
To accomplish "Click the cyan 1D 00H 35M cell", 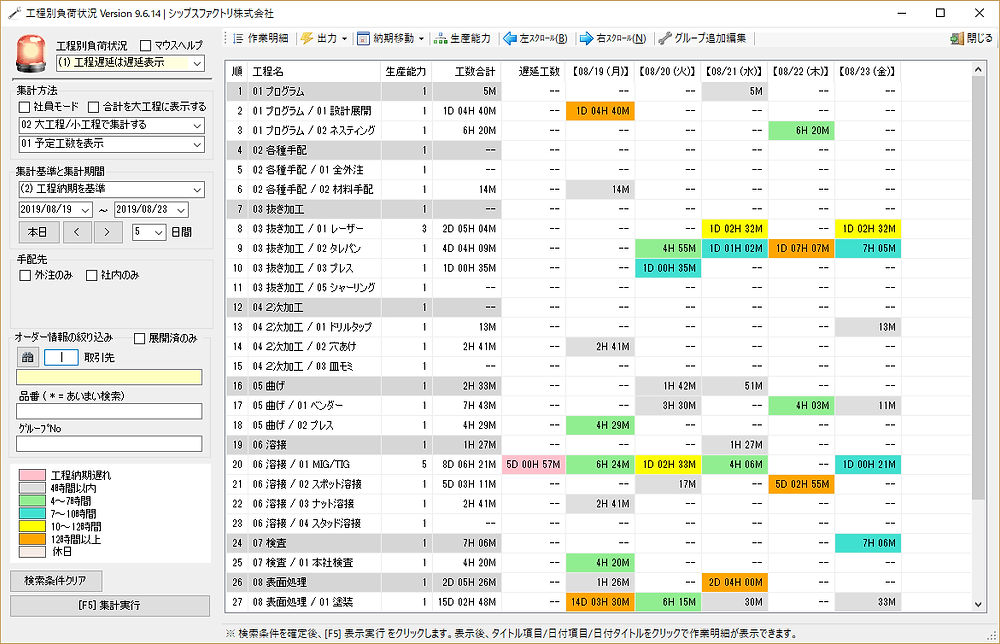I will click(668, 268).
